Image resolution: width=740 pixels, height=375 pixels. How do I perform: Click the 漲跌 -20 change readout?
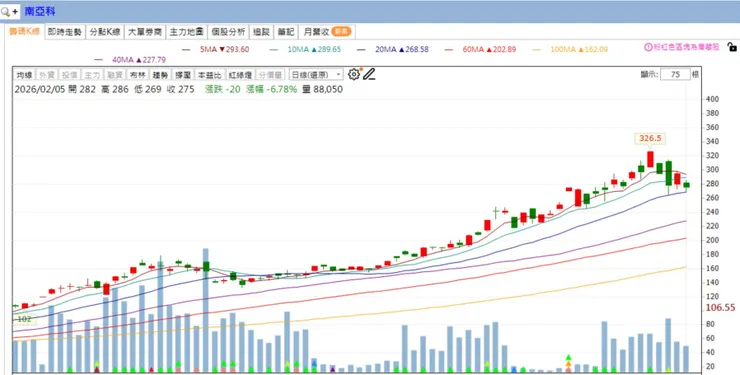point(223,89)
